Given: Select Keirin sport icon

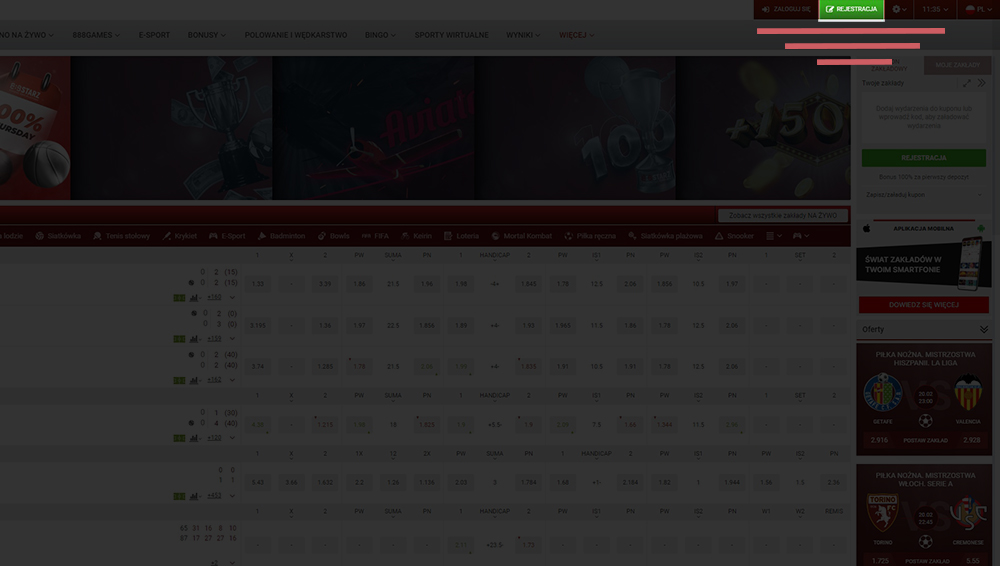Looking at the screenshot, I should (416, 236).
